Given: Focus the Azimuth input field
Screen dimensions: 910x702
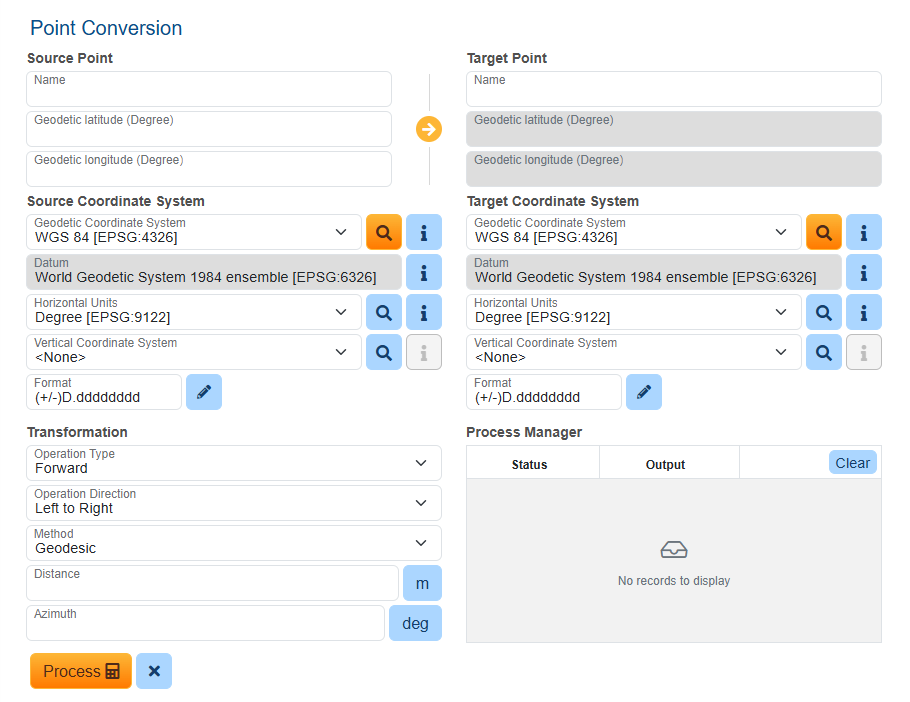Looking at the screenshot, I should coord(205,623).
